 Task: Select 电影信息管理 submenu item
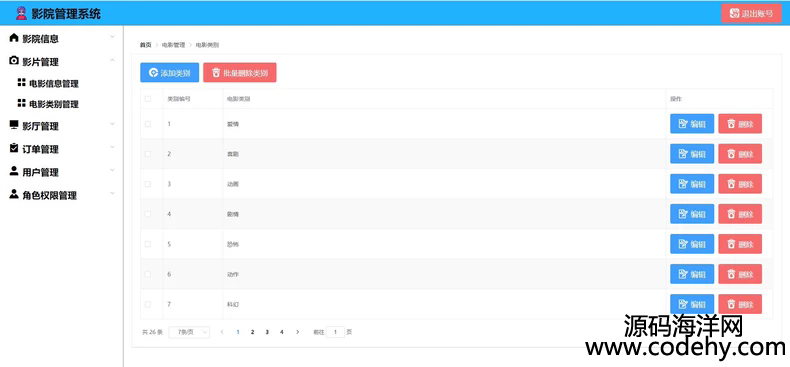54,84
